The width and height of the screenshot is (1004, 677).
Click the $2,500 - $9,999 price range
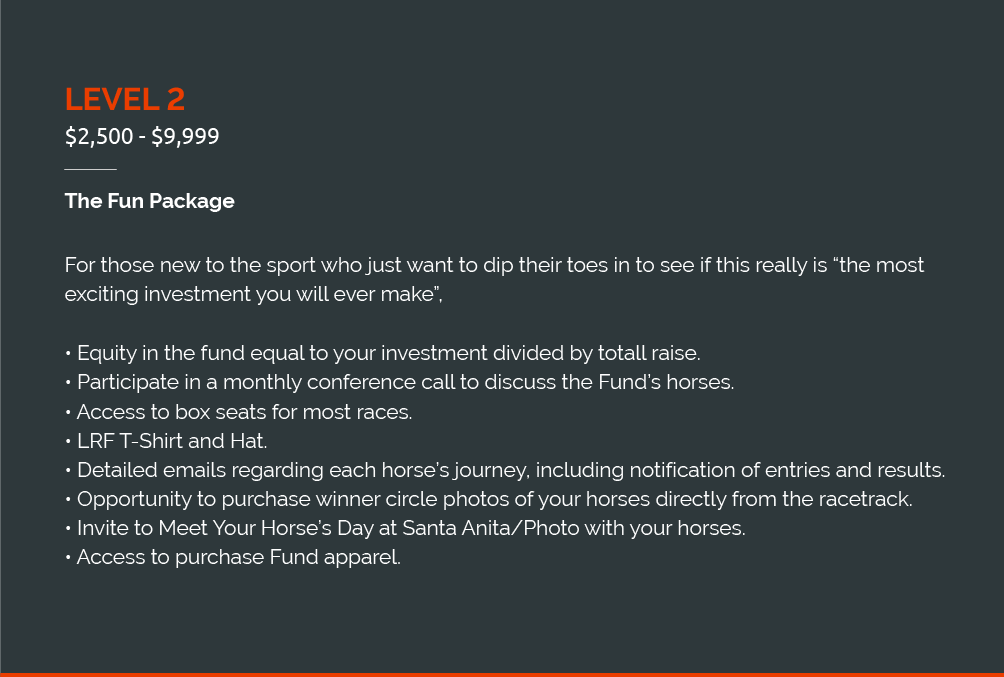(x=141, y=136)
